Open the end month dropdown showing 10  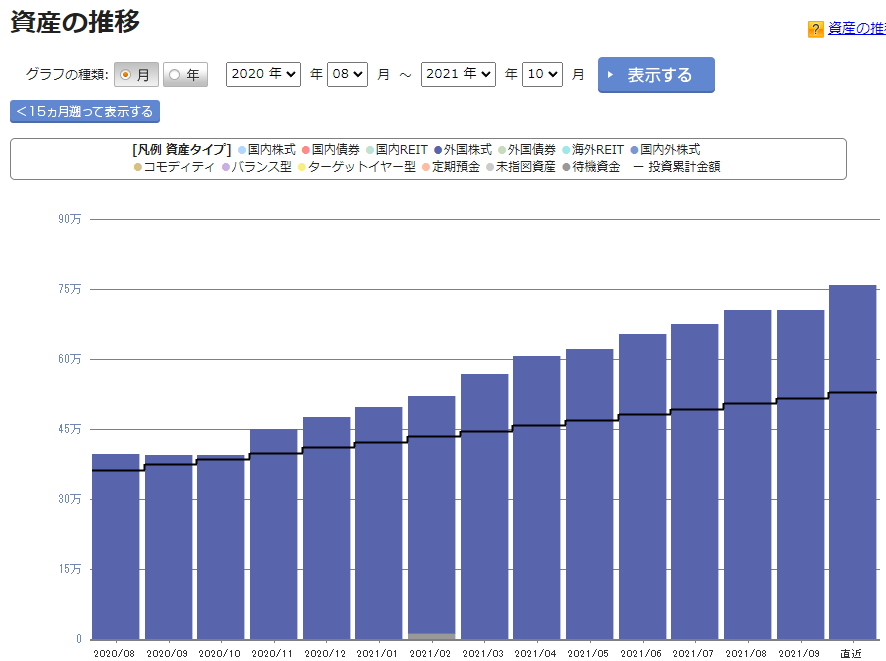click(x=542, y=74)
